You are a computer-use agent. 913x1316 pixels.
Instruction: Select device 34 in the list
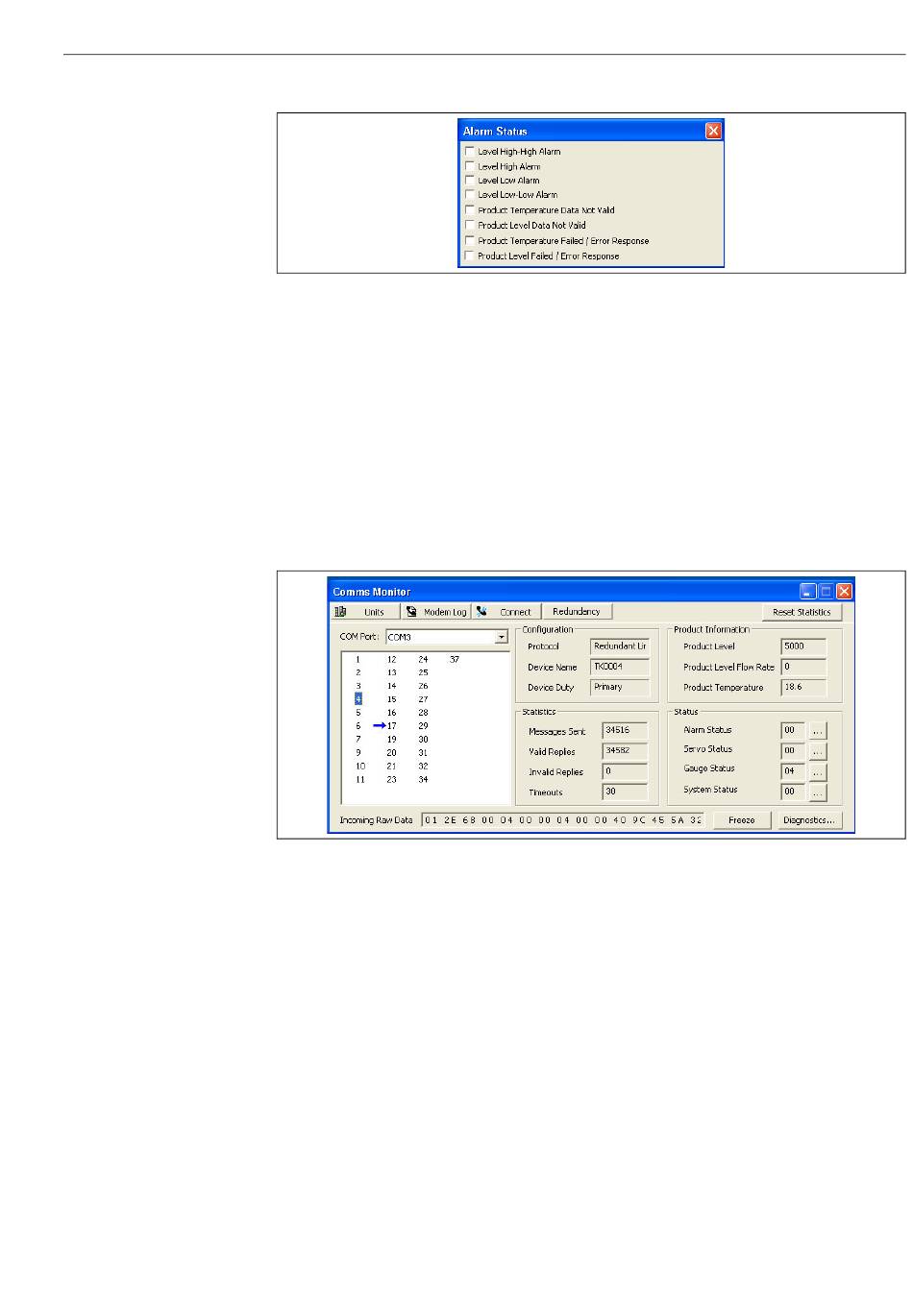(x=423, y=780)
